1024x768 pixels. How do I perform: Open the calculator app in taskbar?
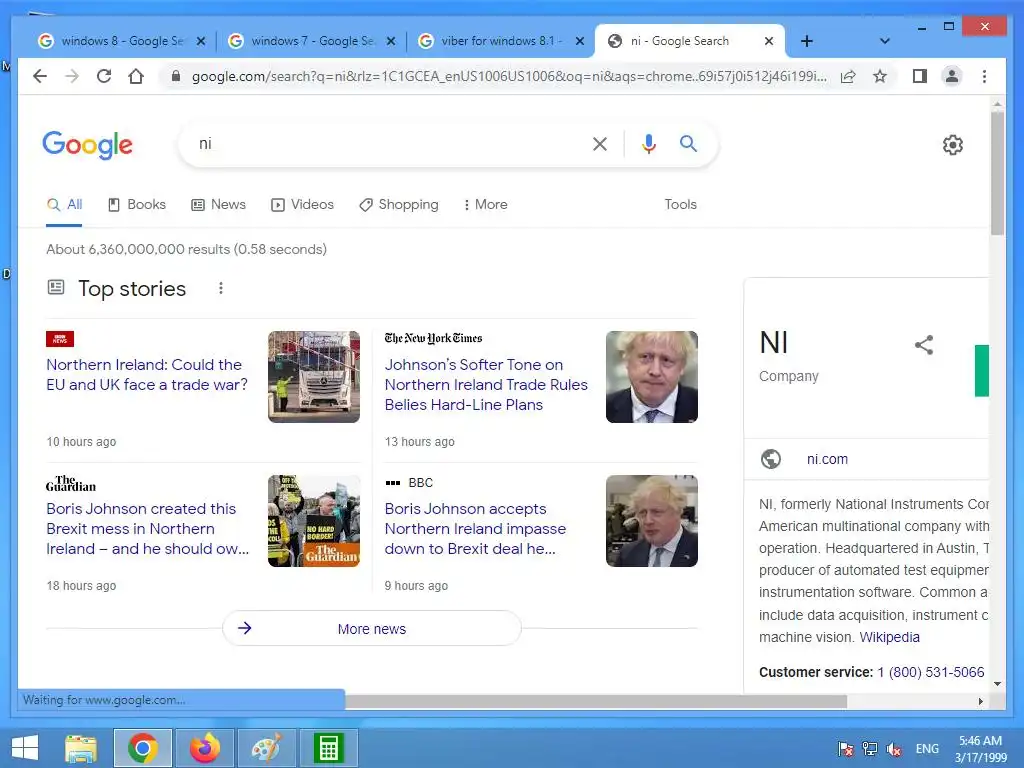328,748
